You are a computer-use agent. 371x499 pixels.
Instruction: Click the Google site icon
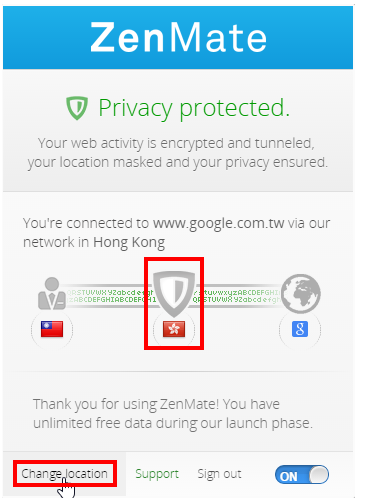point(300,329)
